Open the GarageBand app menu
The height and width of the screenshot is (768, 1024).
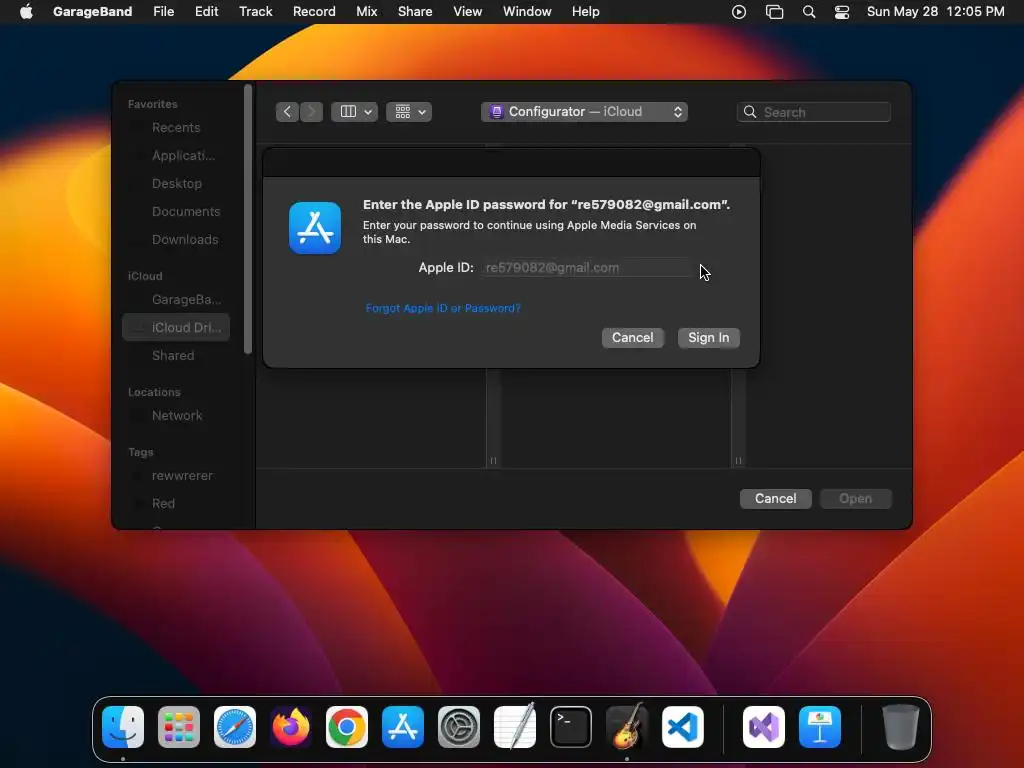point(92,11)
